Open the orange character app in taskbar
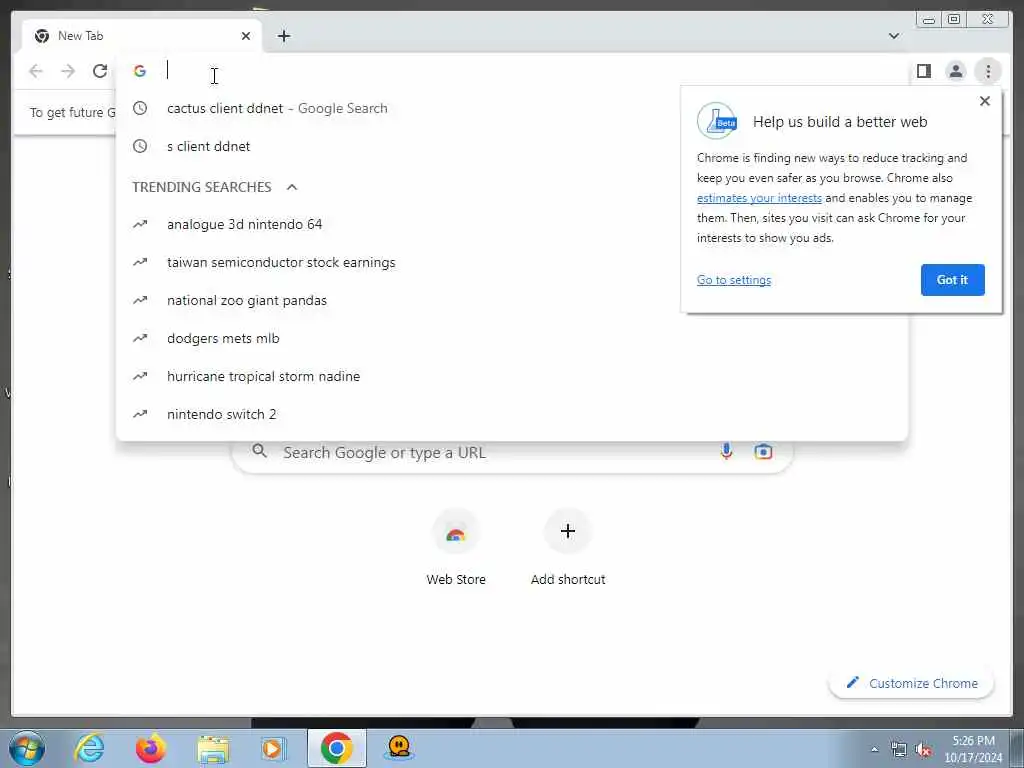 (398, 748)
